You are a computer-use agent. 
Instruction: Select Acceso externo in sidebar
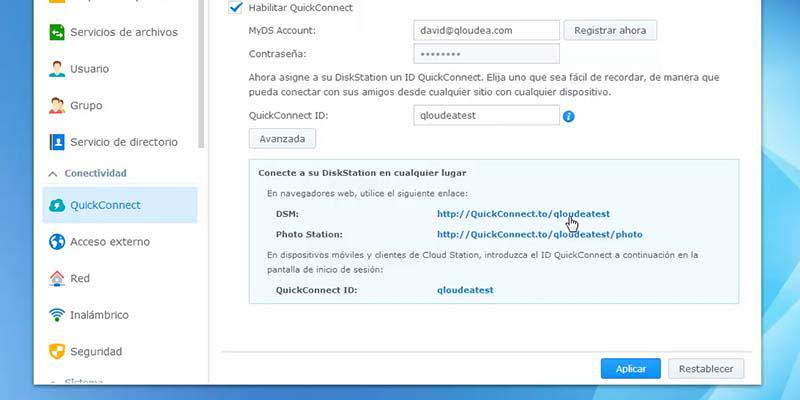[120, 242]
